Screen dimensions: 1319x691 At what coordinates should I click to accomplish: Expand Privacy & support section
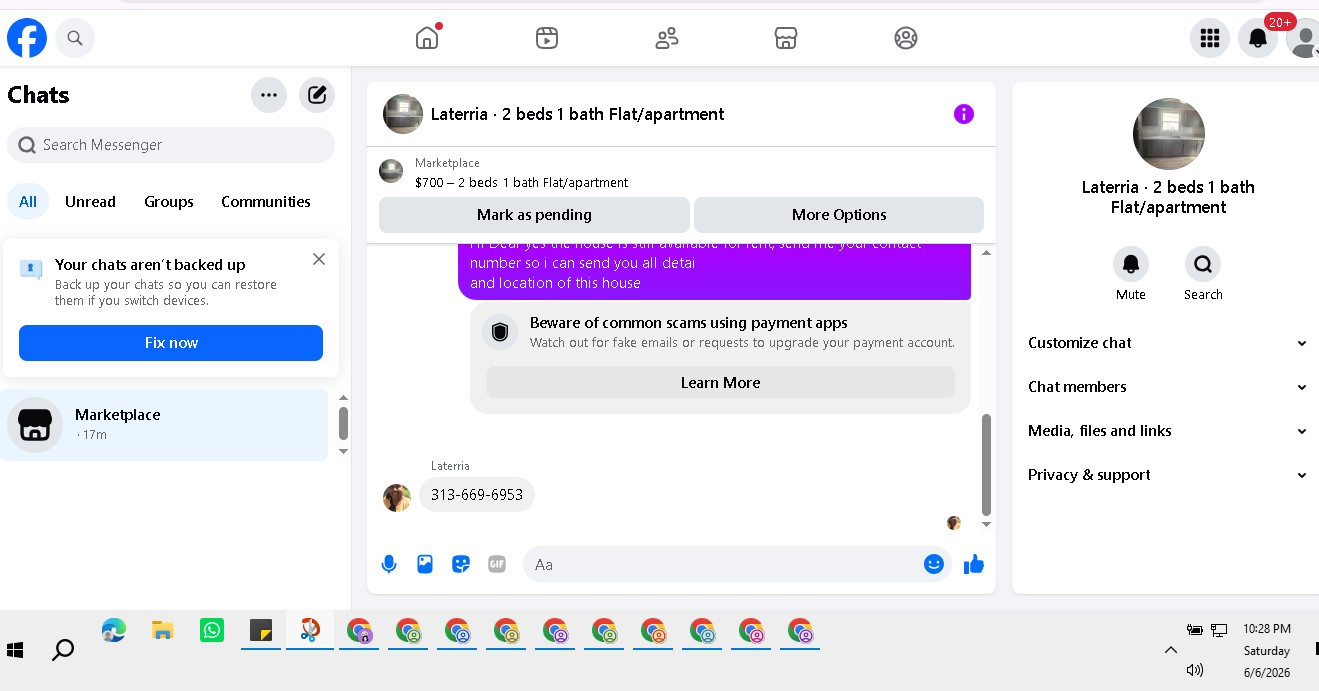pos(1168,475)
